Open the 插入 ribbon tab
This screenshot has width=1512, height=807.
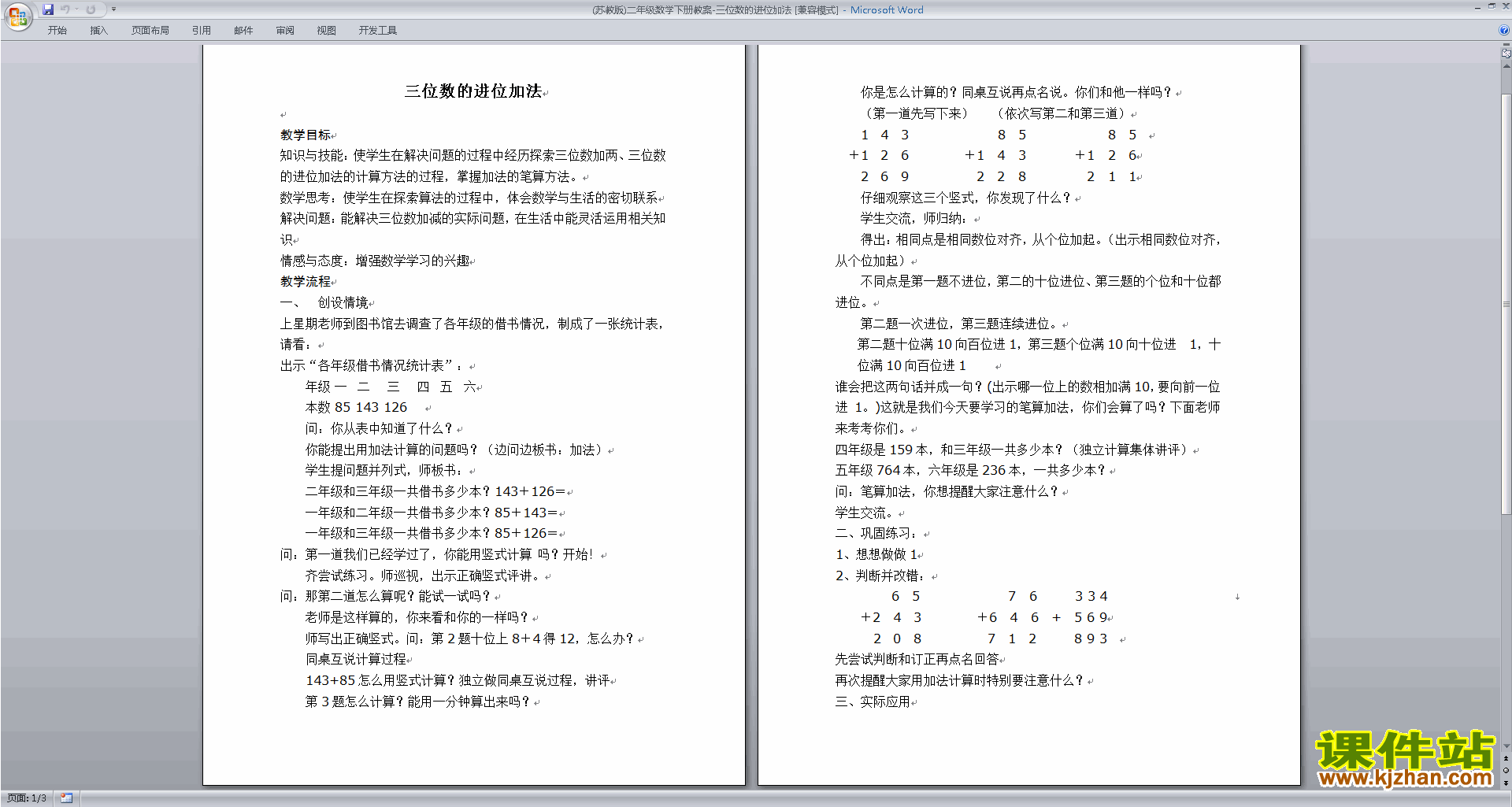point(99,31)
